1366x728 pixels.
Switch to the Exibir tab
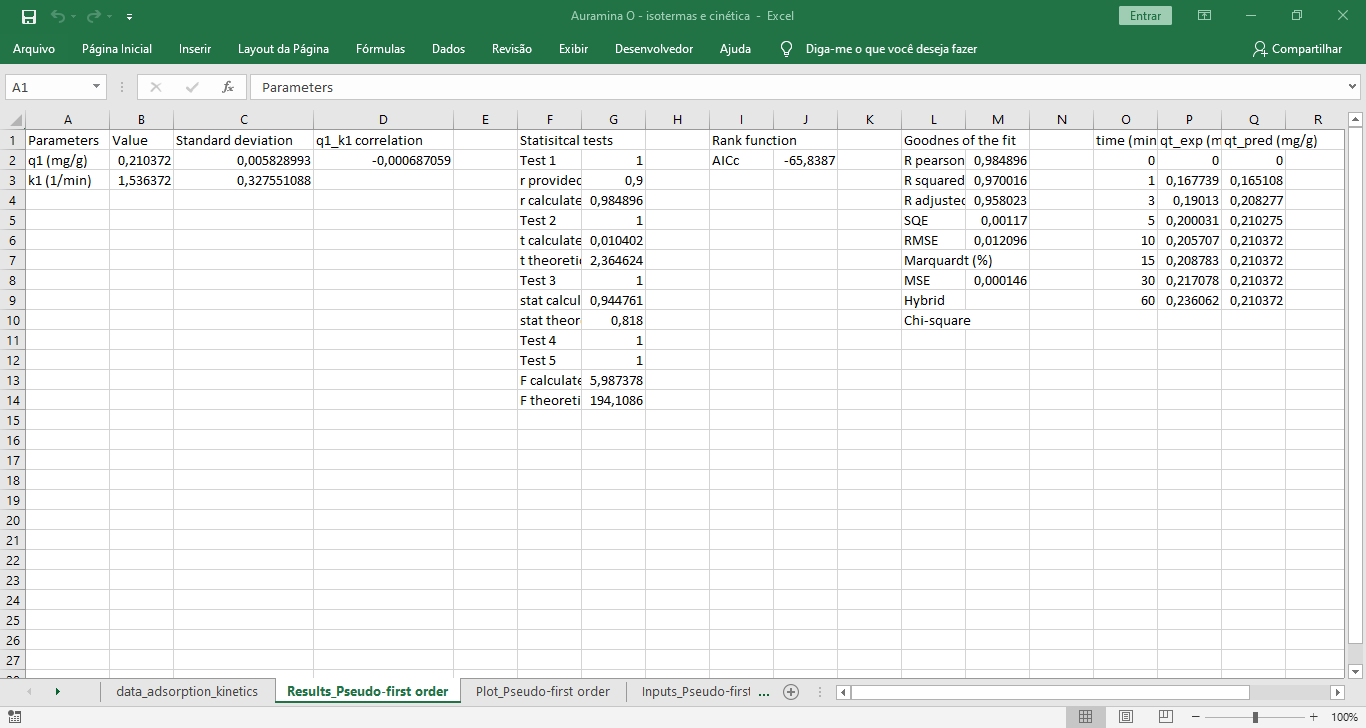(573, 49)
